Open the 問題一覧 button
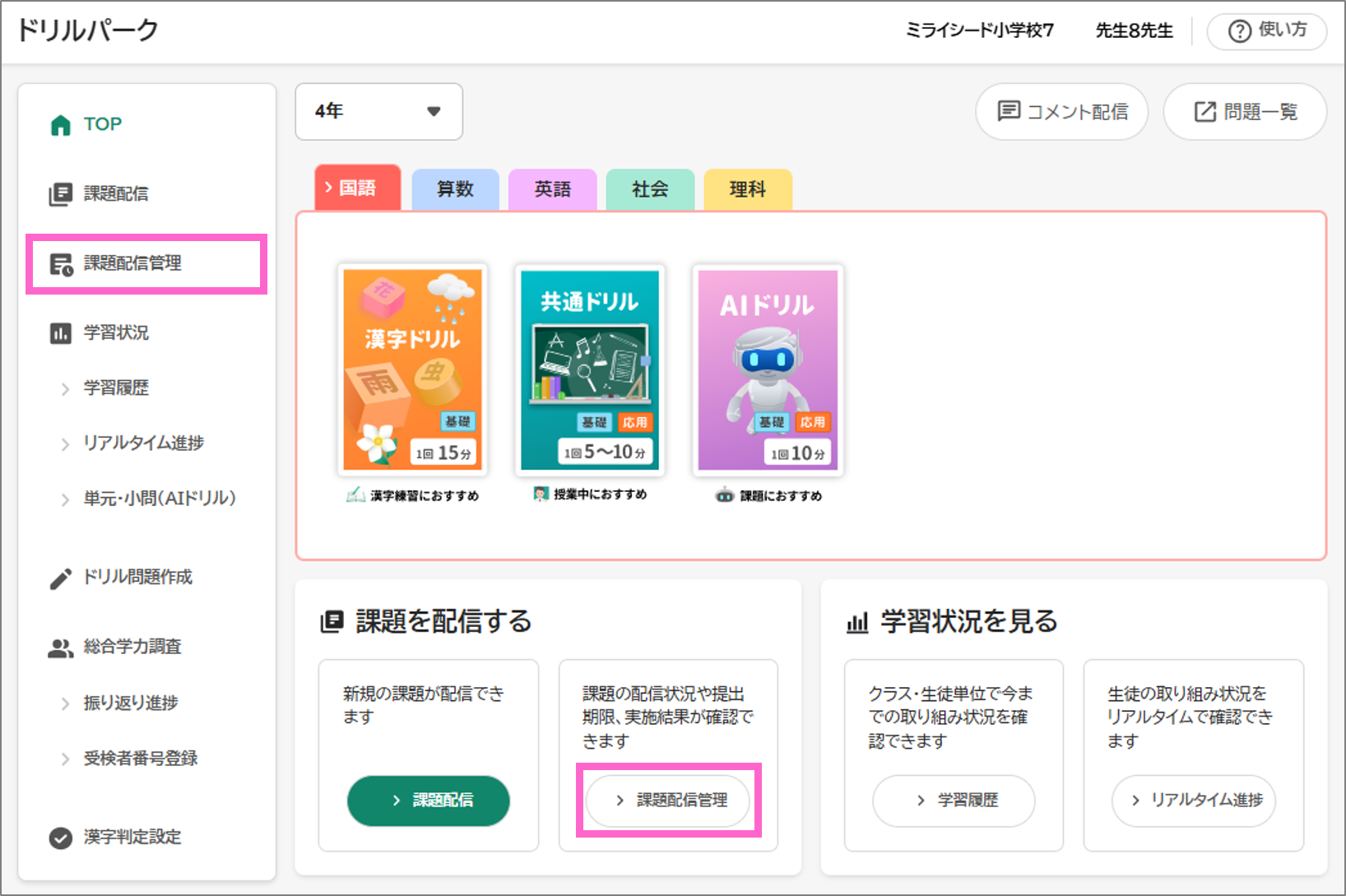 coord(1245,112)
